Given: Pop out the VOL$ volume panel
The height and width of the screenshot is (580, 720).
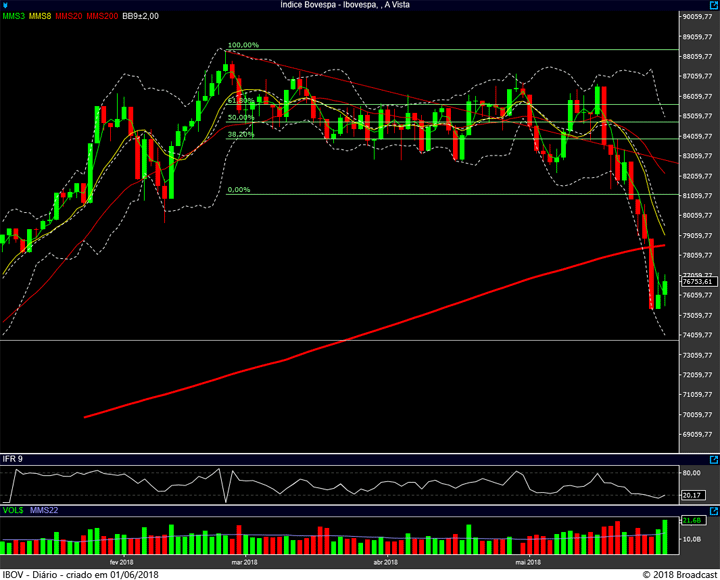Looking at the screenshot, I should pos(714,511).
